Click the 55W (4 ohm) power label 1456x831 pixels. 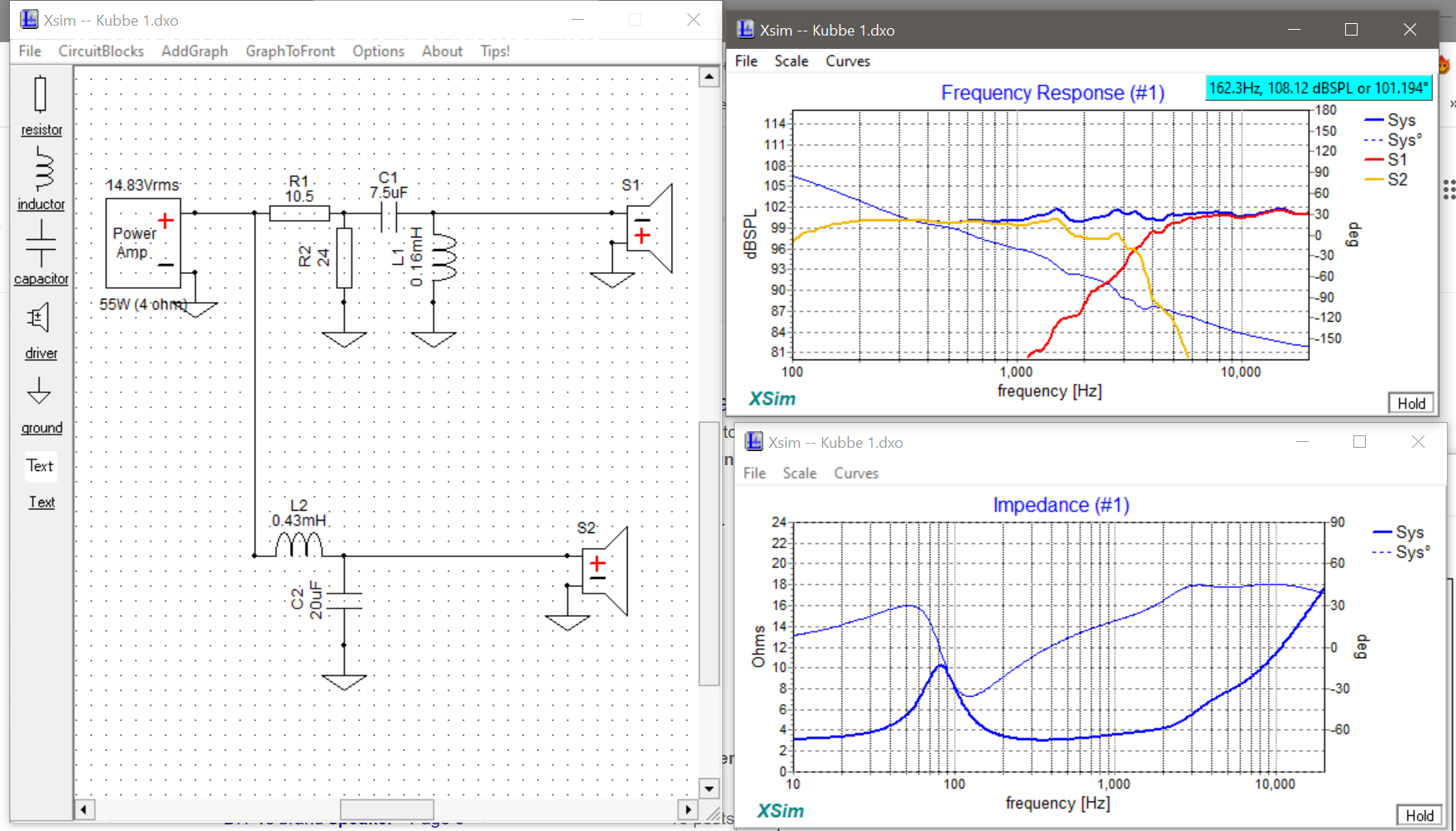coord(143,305)
